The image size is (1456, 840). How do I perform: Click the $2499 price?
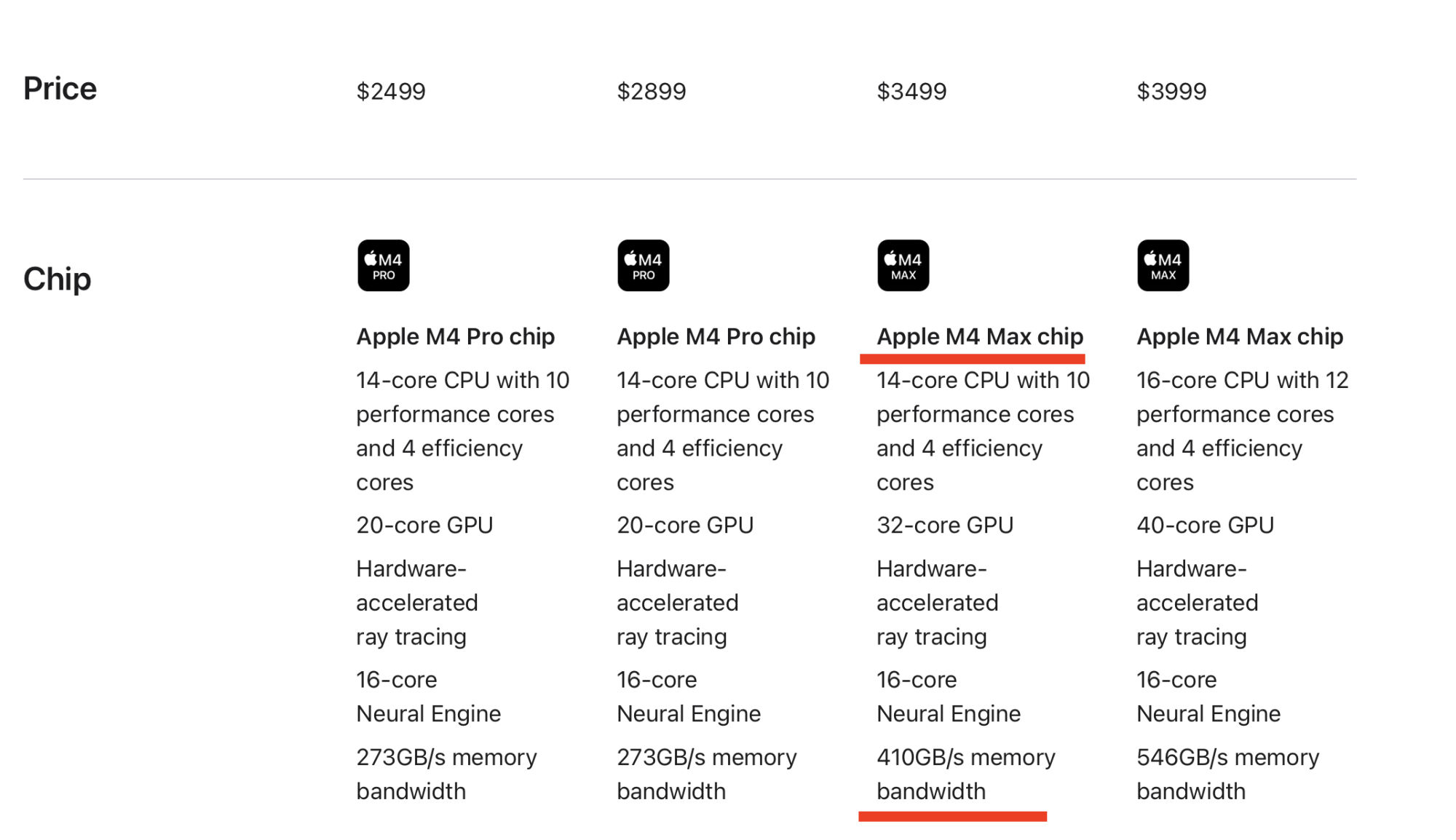(x=391, y=92)
